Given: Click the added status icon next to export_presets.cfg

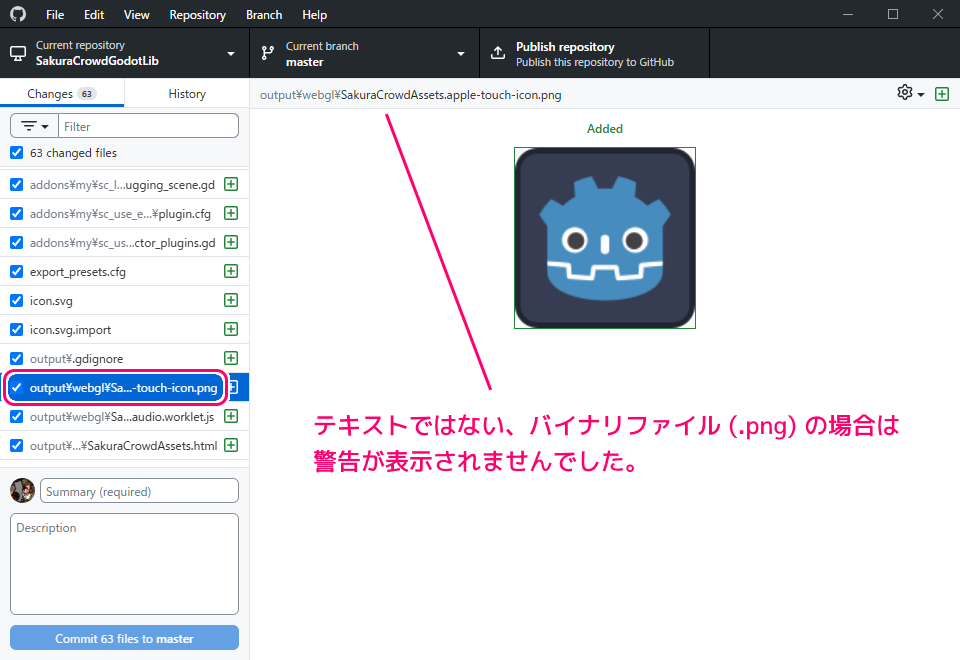Looking at the screenshot, I should click(231, 271).
